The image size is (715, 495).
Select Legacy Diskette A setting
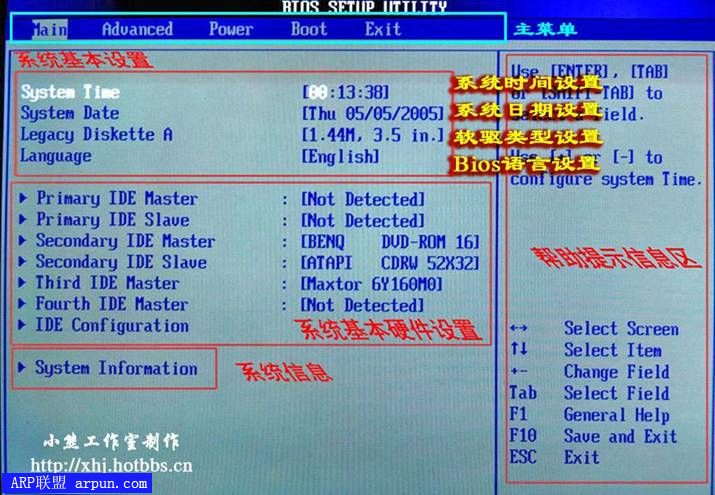click(x=97, y=134)
